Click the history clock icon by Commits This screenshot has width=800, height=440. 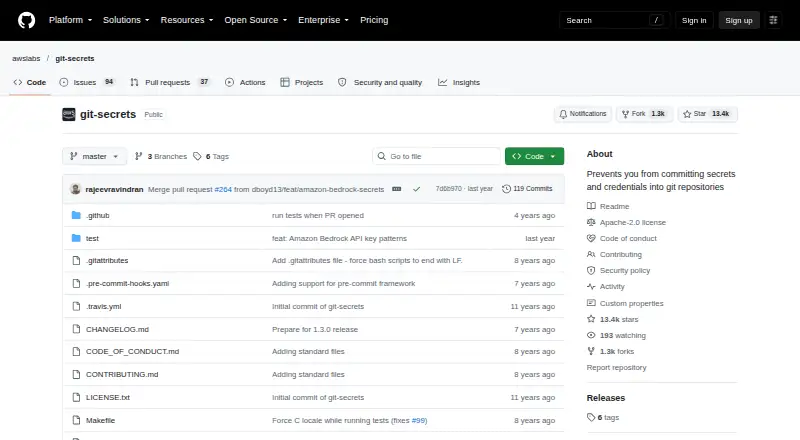click(x=506, y=189)
